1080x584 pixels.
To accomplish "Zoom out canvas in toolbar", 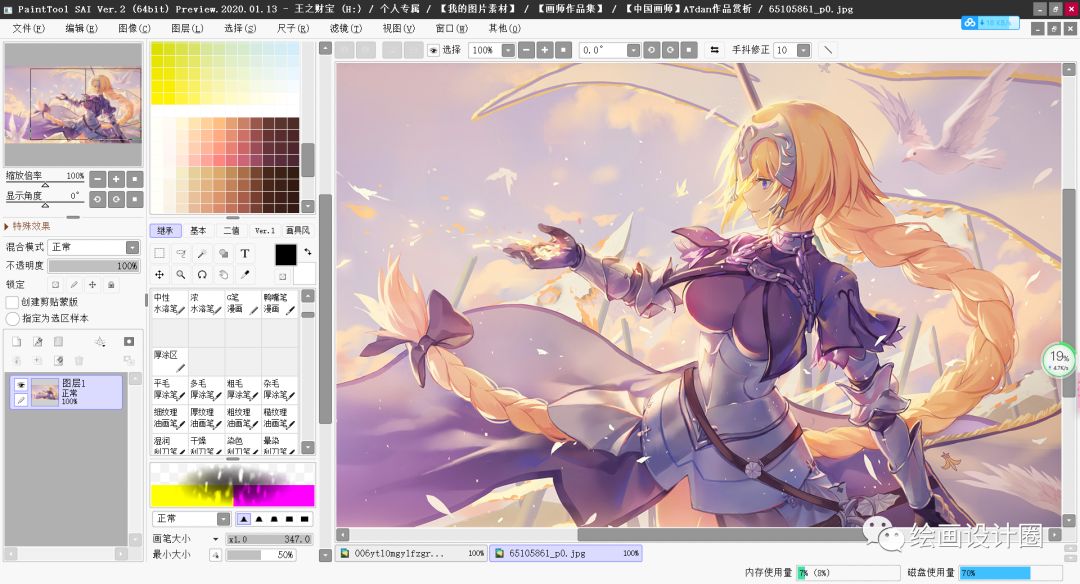I will (x=526, y=50).
